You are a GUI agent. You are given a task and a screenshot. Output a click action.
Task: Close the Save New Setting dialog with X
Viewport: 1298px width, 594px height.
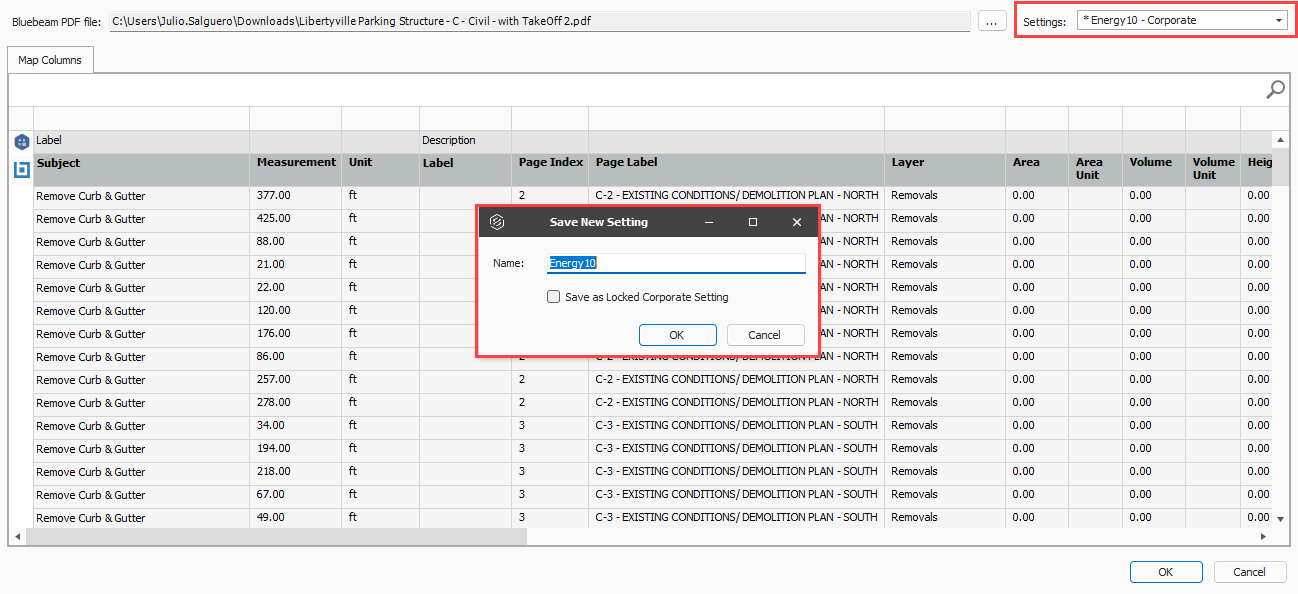pyautogui.click(x=797, y=222)
